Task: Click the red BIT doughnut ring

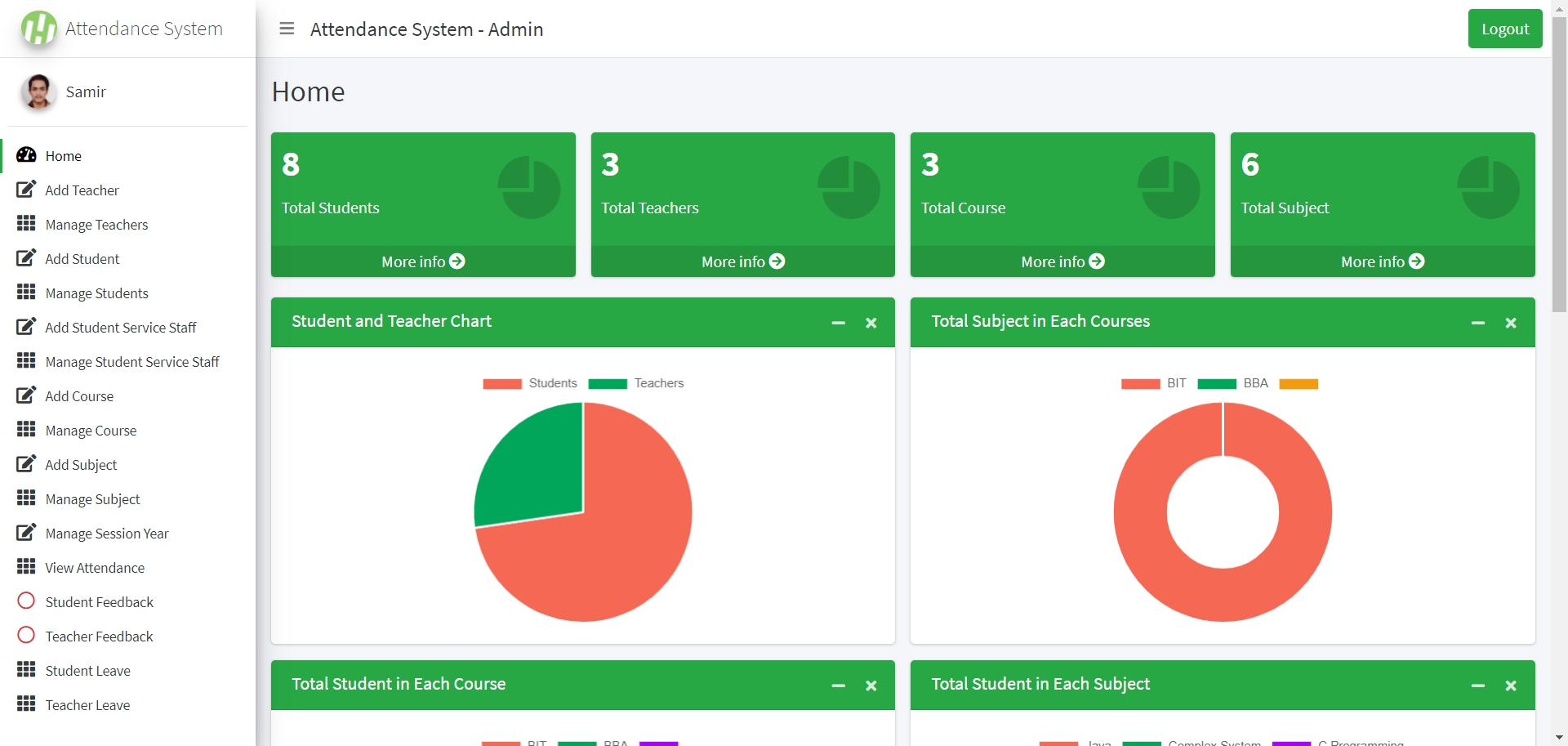Action: coord(1143,512)
